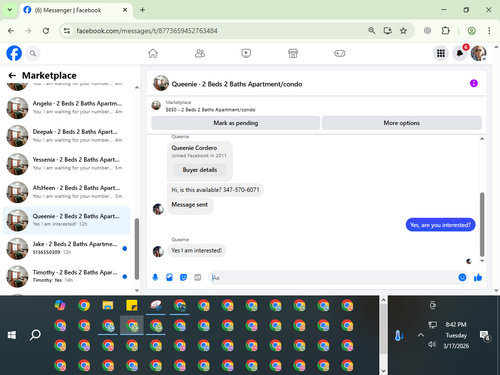The image size is (500, 375).
Task: Open Angelo's conversation
Action: (x=67, y=108)
